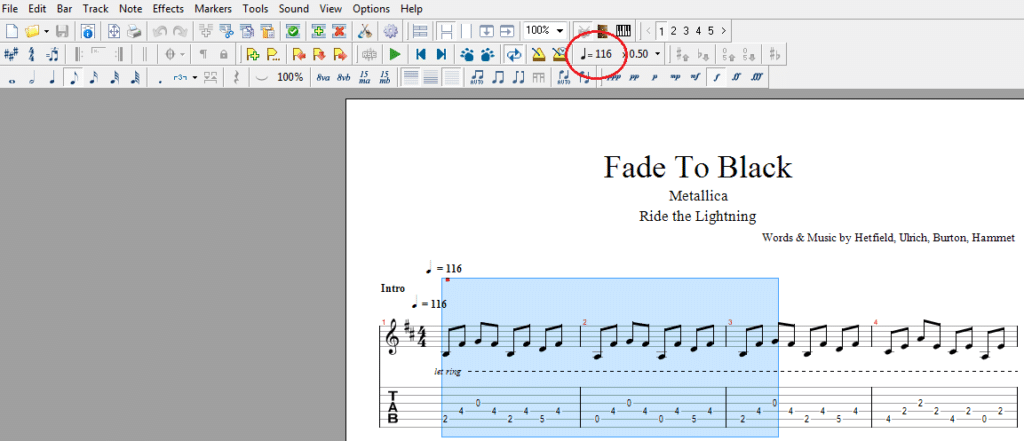Click the tempo 116 display
The image size is (1024, 441).
click(x=596, y=54)
